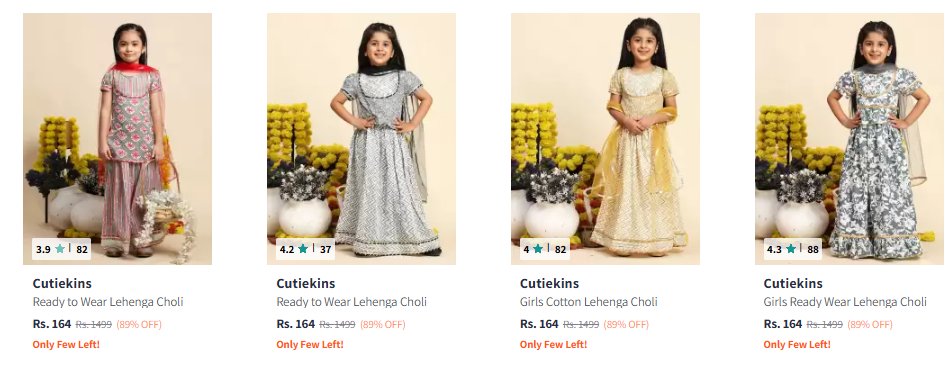Open the red dupatta striped outfit image
The image size is (951, 368).
point(118,139)
